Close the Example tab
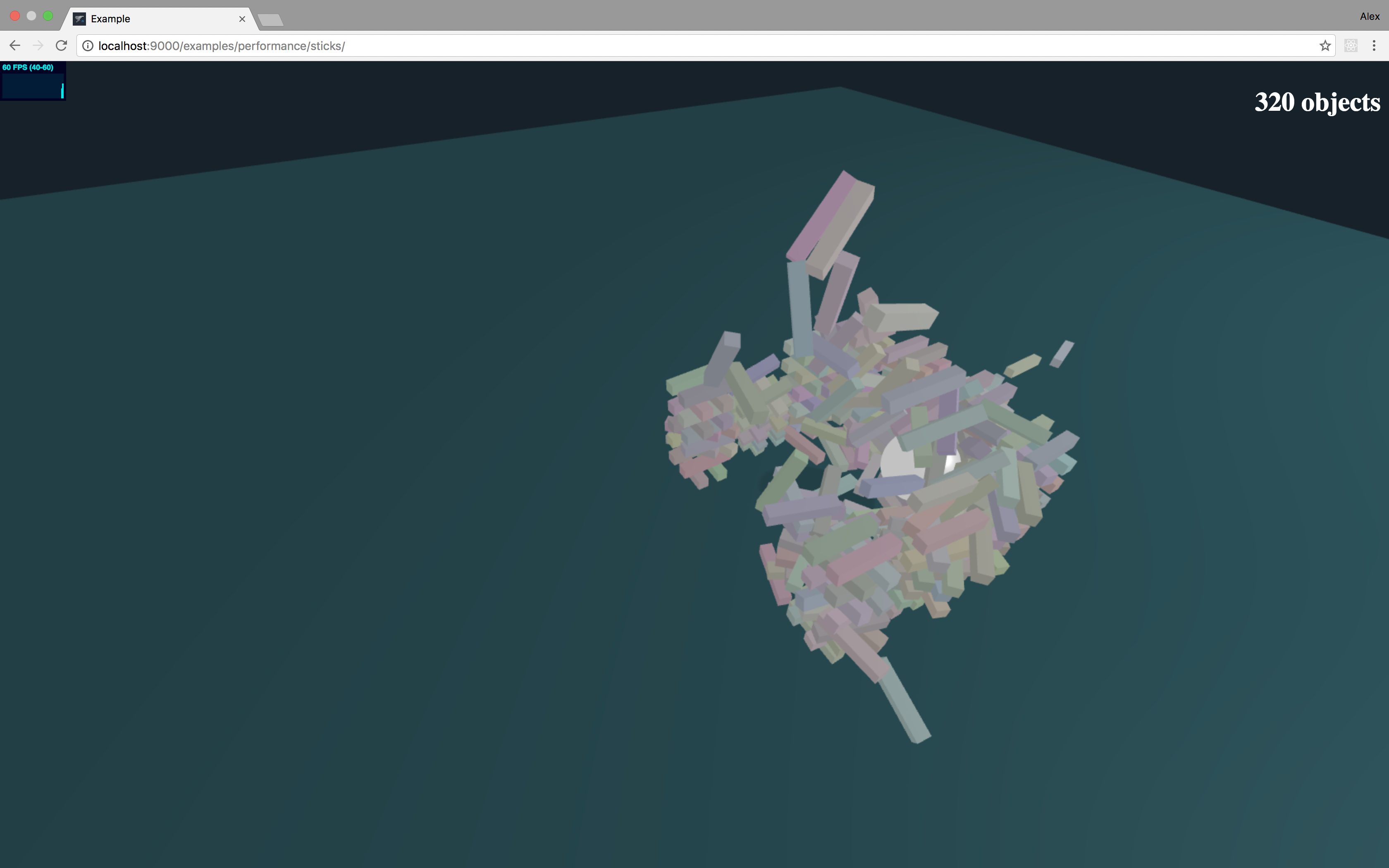Viewport: 1389px width, 868px height. [242, 19]
